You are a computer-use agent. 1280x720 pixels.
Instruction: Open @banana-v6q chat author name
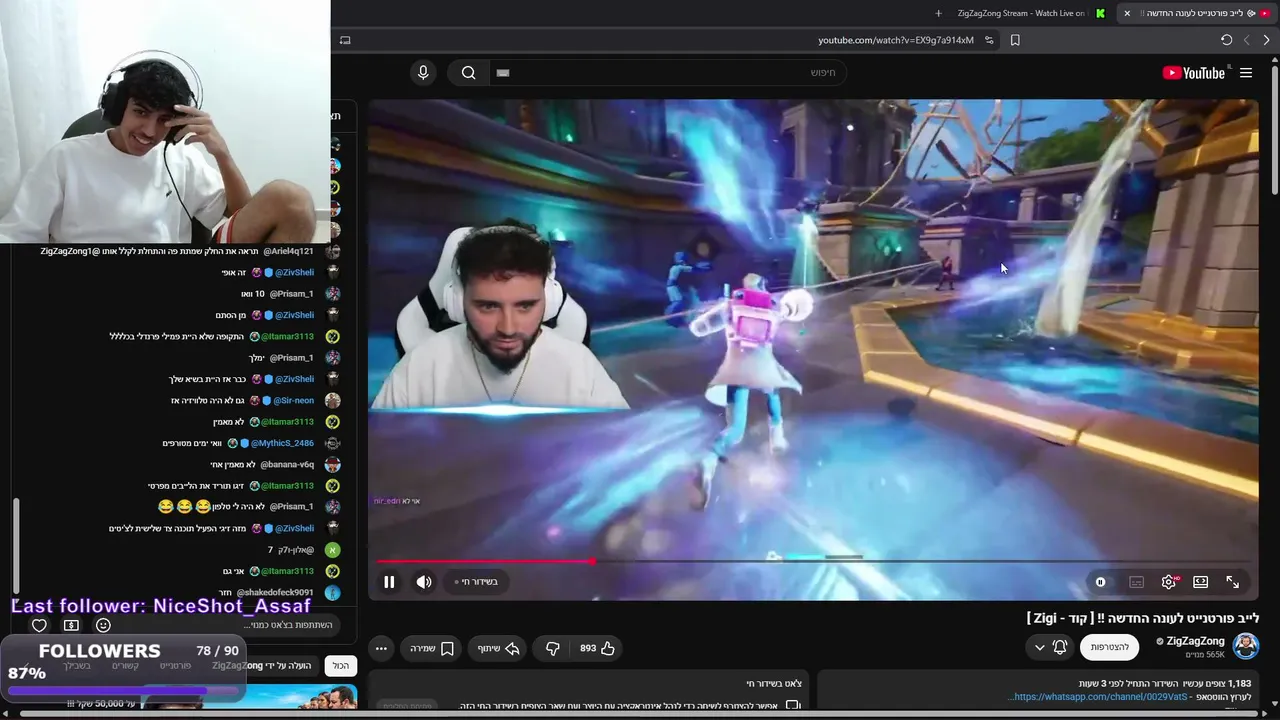click(x=287, y=464)
